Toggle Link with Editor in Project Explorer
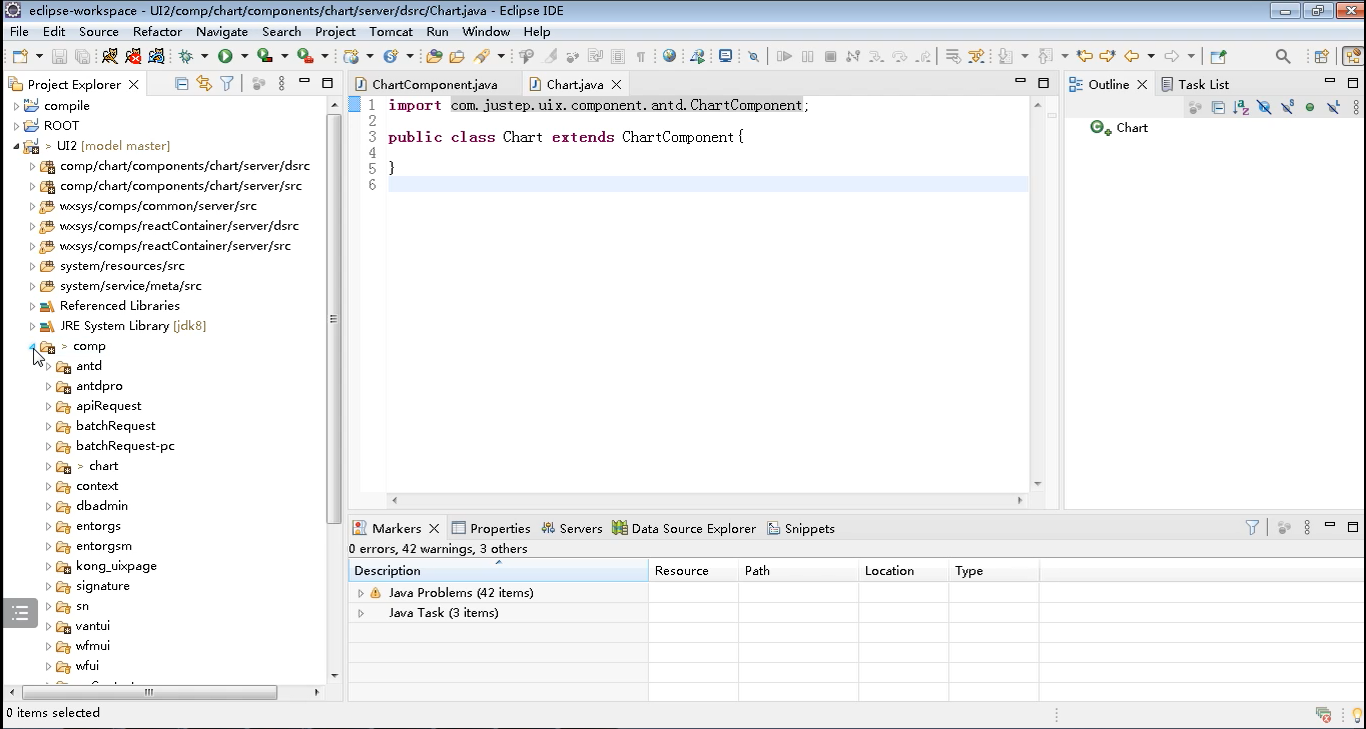Viewport: 1366px width, 729px height. pos(204,84)
